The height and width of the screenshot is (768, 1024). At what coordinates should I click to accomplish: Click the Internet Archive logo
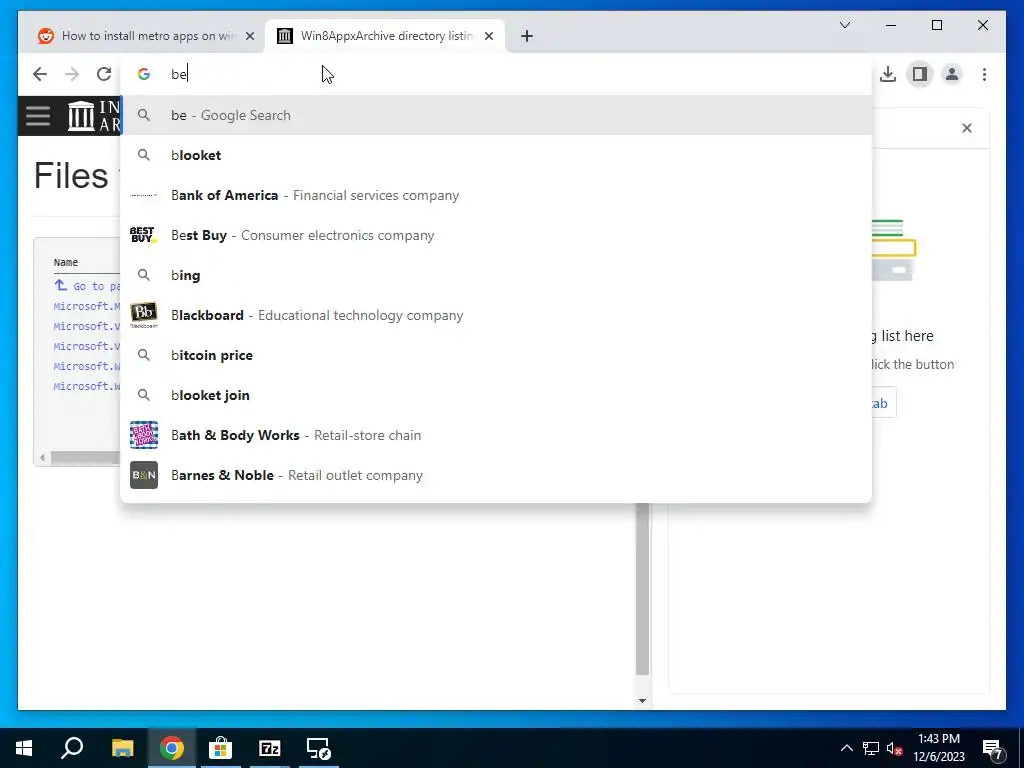click(94, 116)
